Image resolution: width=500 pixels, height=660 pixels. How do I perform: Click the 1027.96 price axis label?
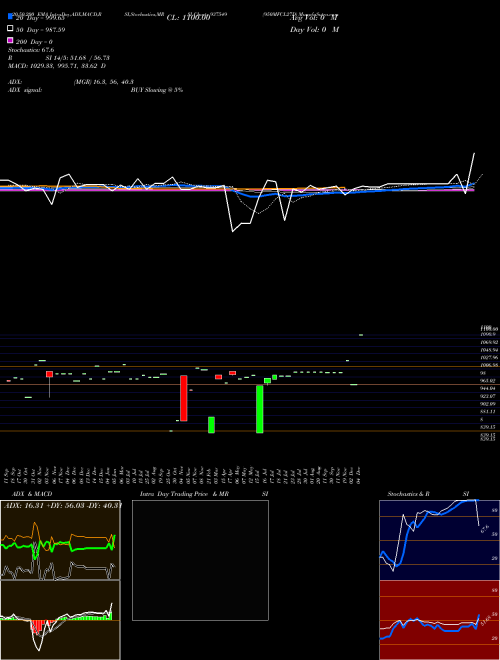(x=489, y=357)
